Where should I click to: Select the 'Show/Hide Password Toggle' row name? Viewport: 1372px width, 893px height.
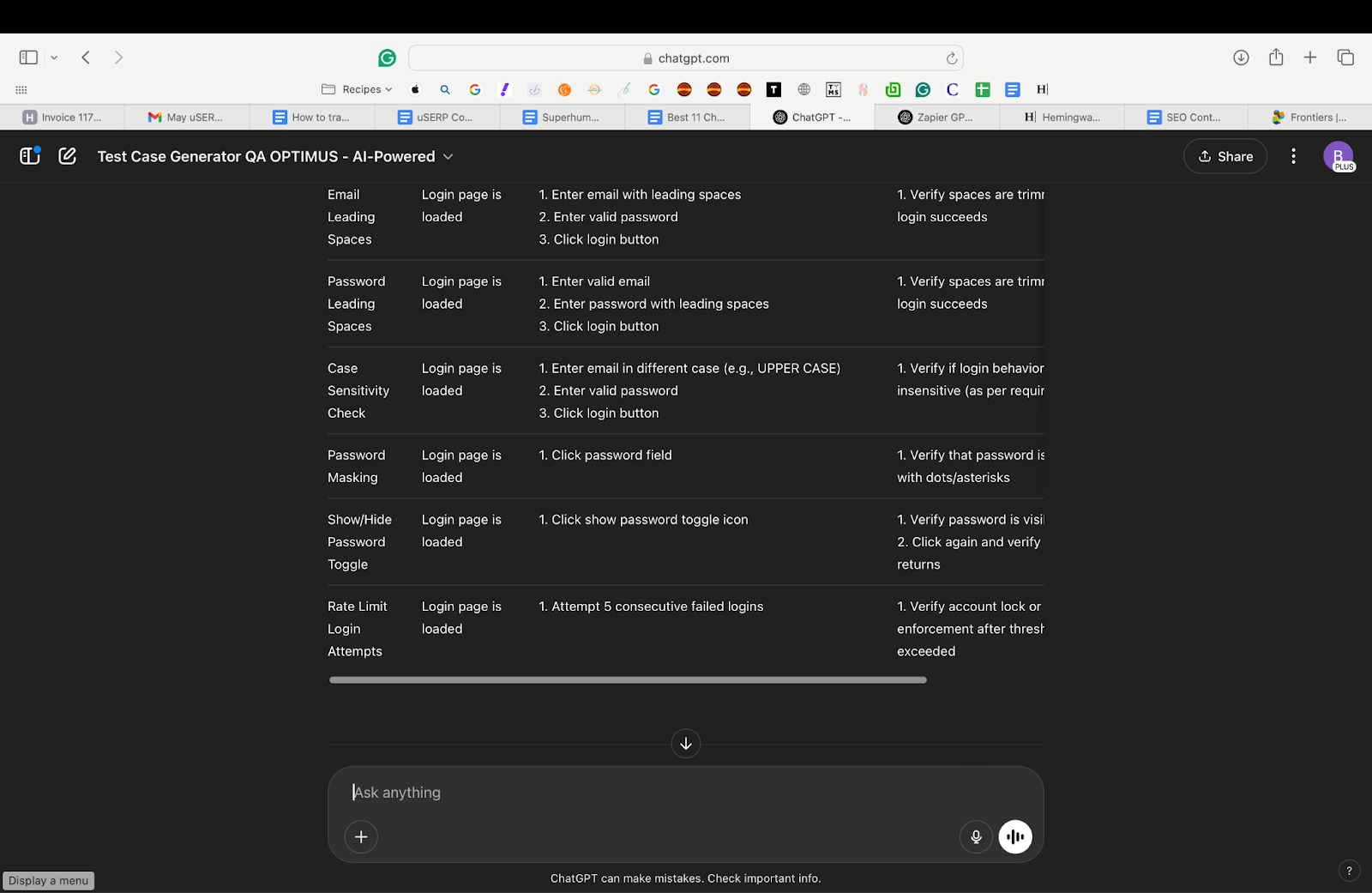tap(359, 542)
